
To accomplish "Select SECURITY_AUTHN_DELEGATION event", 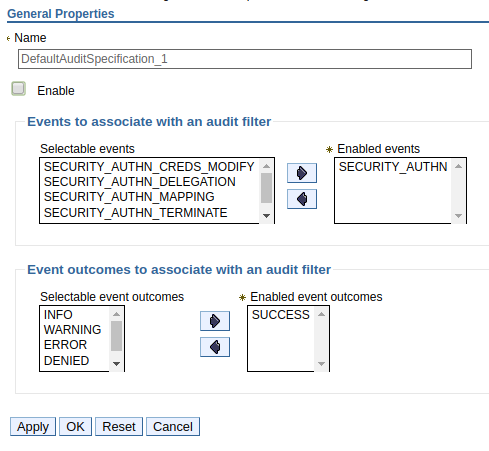I will 149,182.
